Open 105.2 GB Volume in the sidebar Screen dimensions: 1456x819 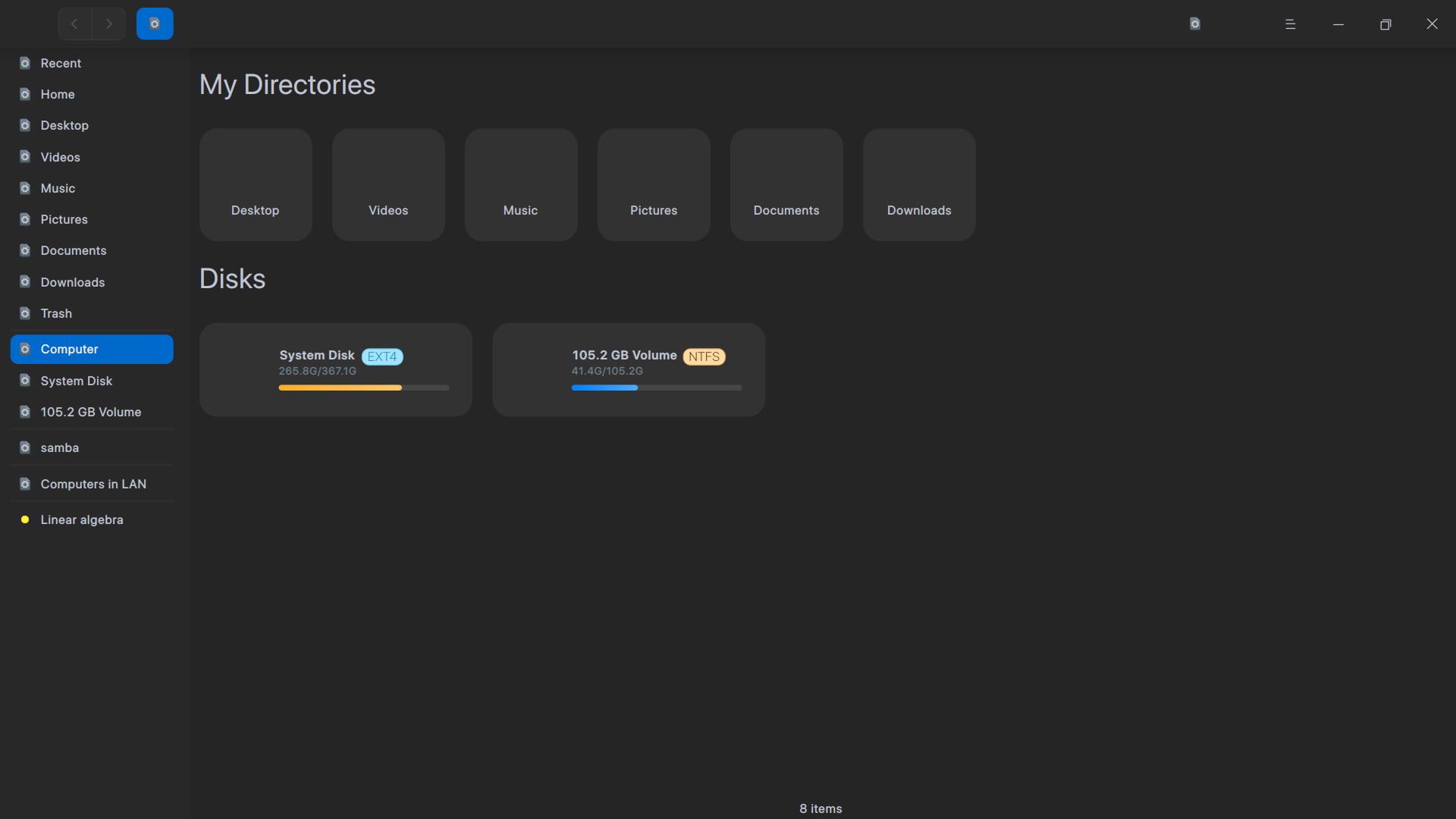coord(92,412)
